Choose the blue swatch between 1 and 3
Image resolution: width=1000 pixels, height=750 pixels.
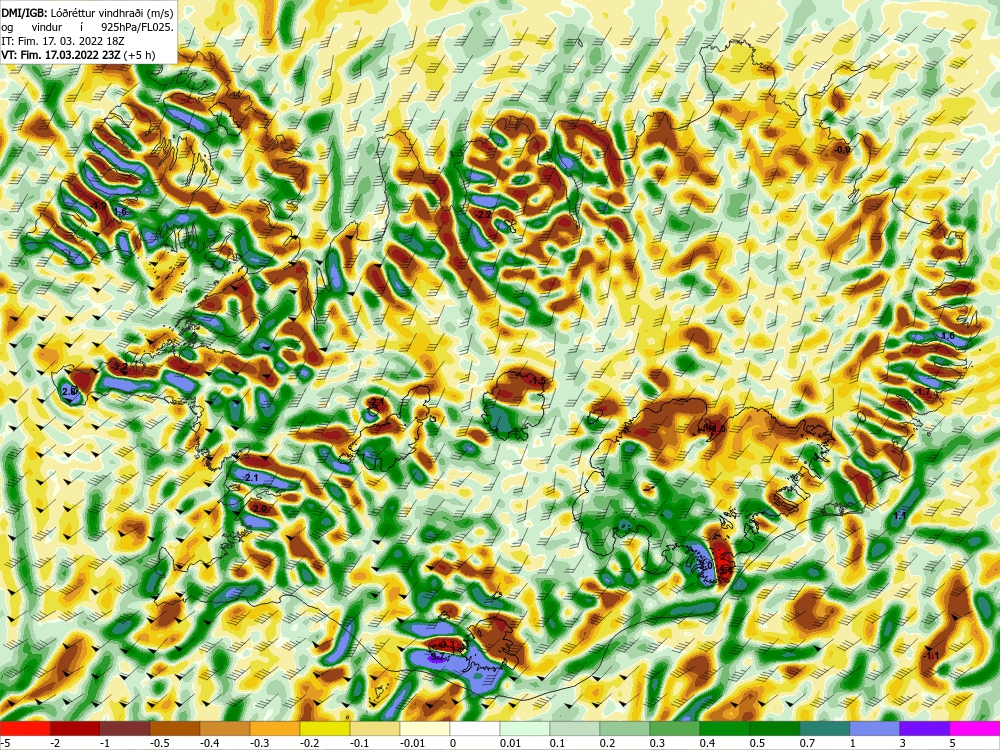tap(875, 728)
